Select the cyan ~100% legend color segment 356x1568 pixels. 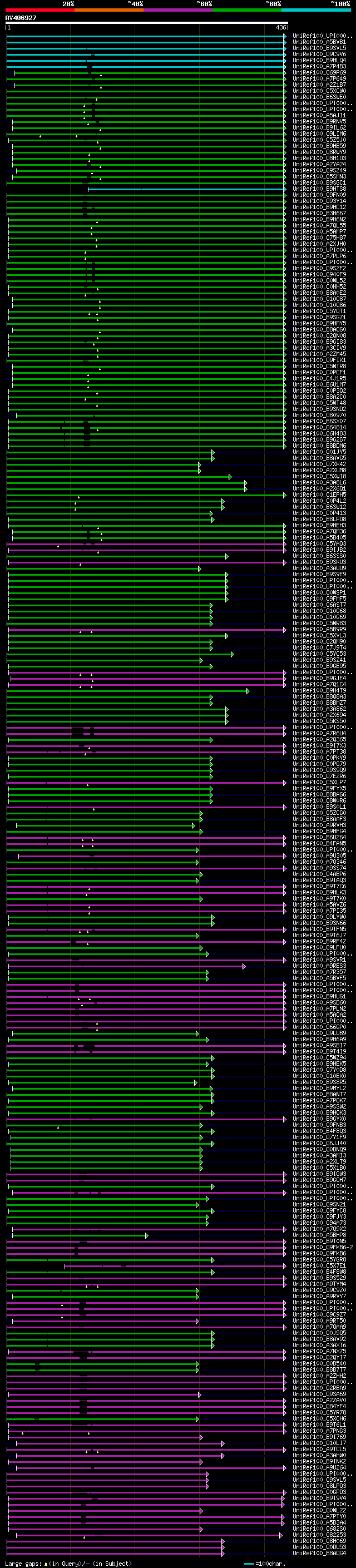(x=316, y=11)
